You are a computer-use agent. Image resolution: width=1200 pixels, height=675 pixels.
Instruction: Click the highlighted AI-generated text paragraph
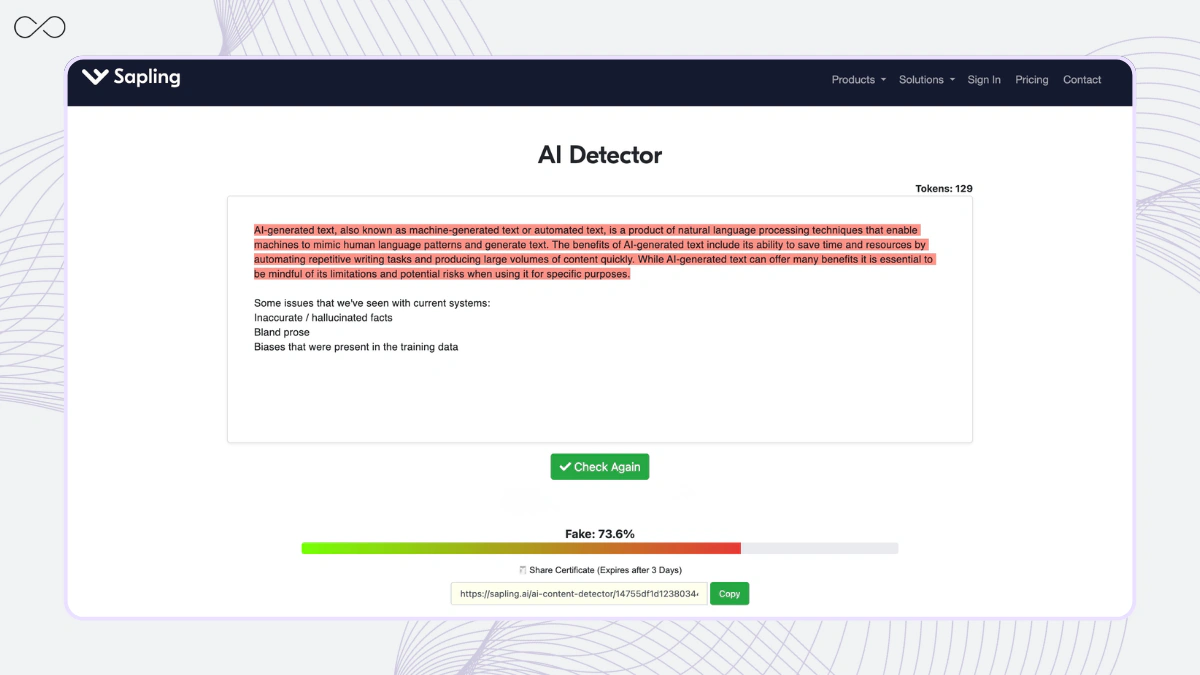(594, 252)
